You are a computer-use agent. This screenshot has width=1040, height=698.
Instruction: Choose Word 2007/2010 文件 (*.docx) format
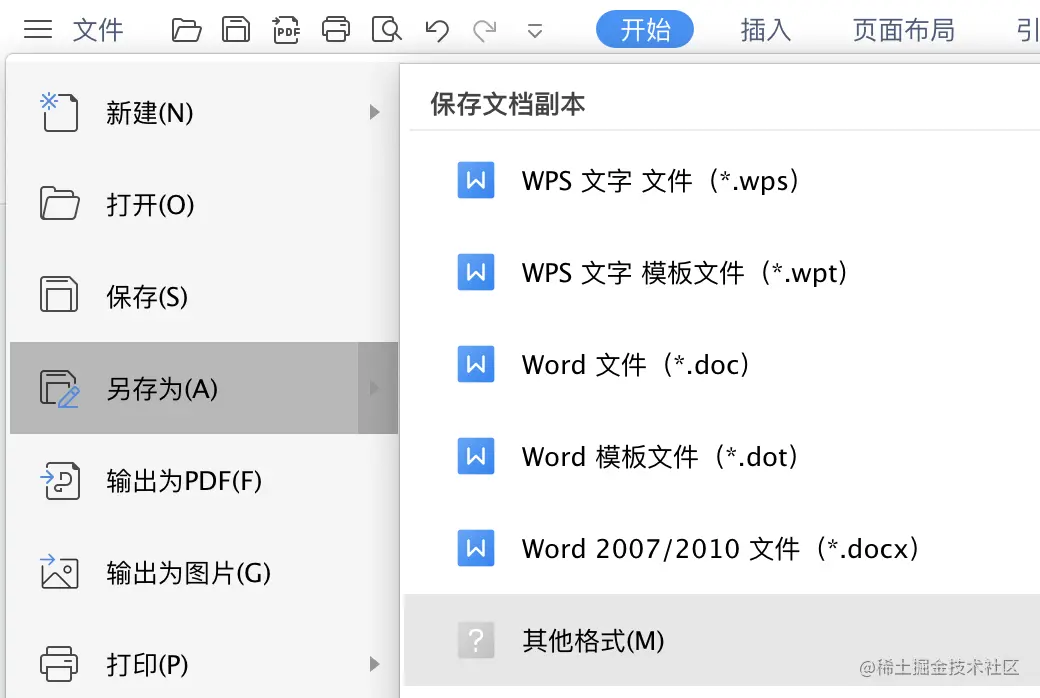(722, 549)
